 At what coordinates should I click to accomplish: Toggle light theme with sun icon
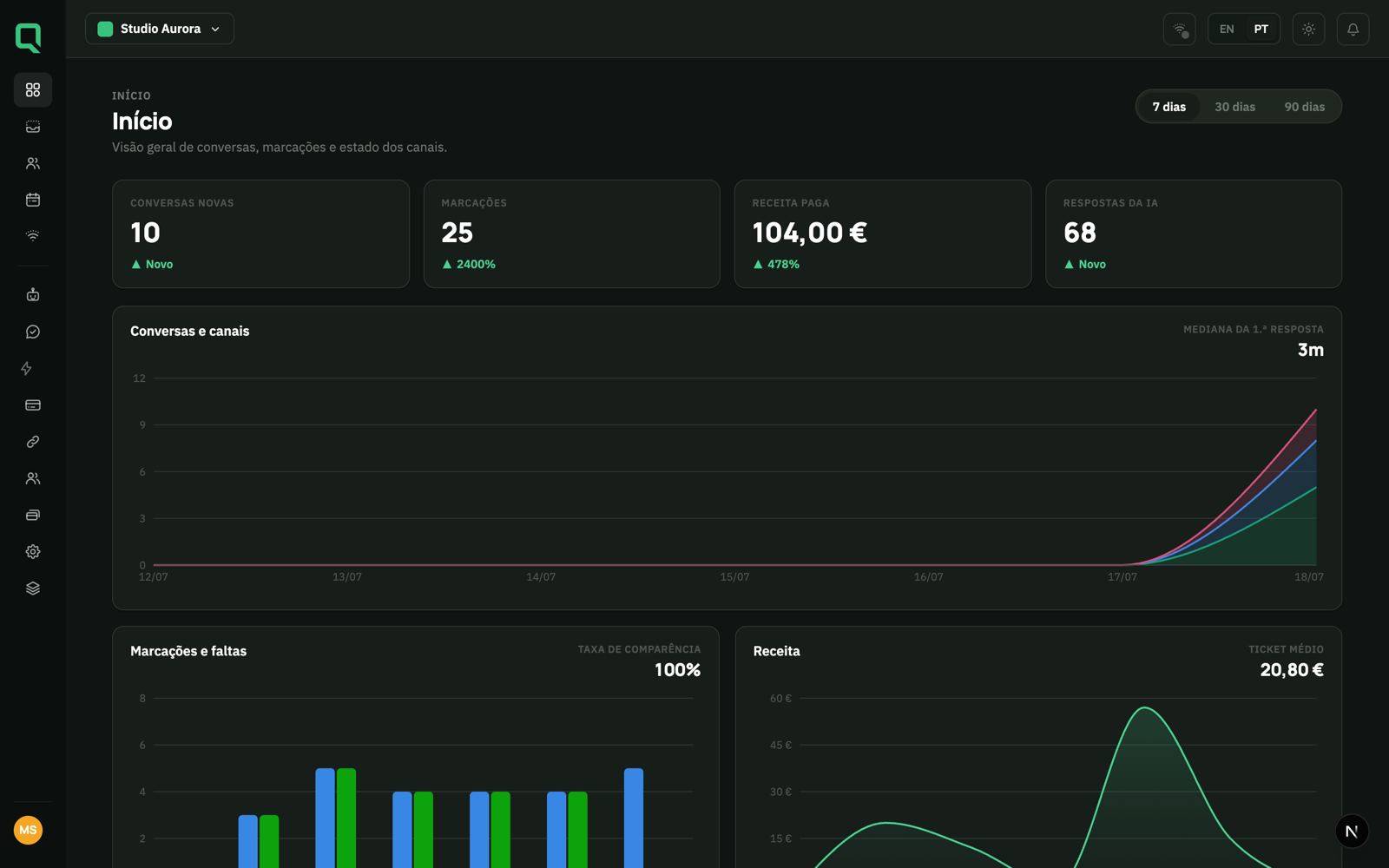(1308, 29)
